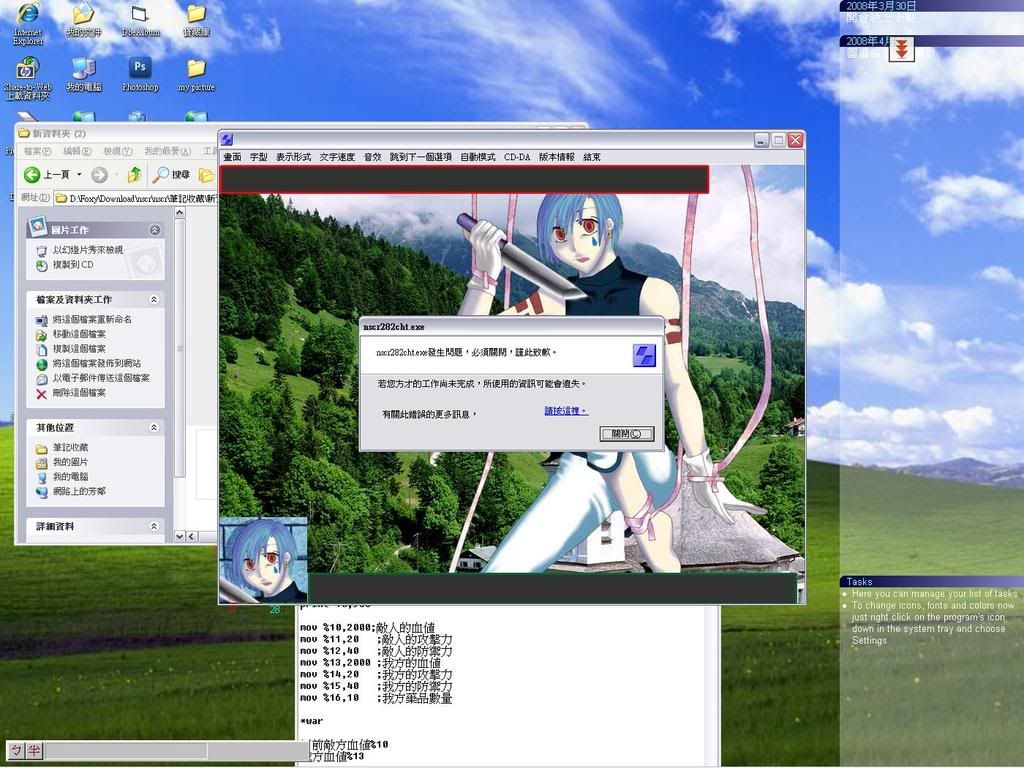Collapse the 詳細資料 task panel
This screenshot has width=1024, height=768.
pyautogui.click(x=154, y=526)
